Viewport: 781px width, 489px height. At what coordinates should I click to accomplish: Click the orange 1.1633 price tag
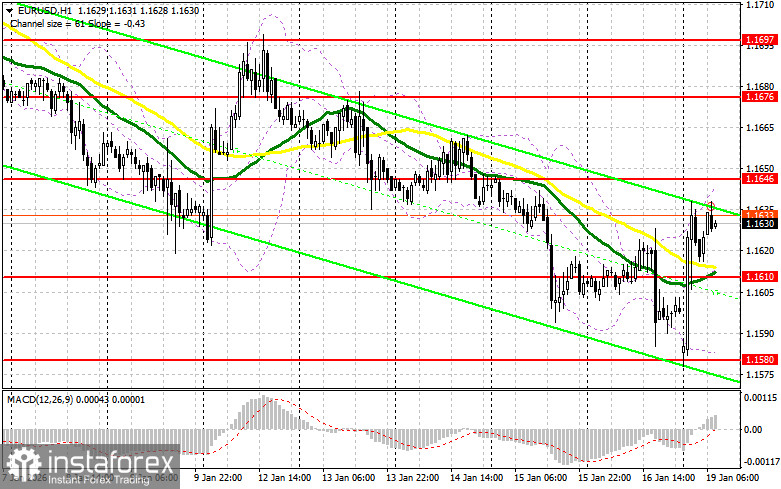click(759, 214)
